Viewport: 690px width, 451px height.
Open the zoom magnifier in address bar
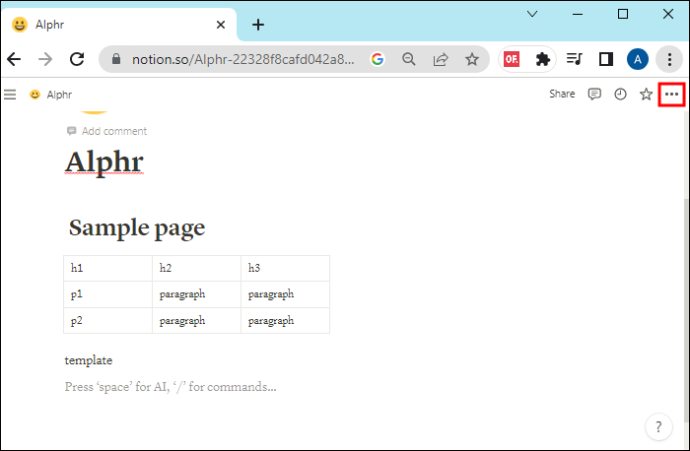(x=409, y=59)
